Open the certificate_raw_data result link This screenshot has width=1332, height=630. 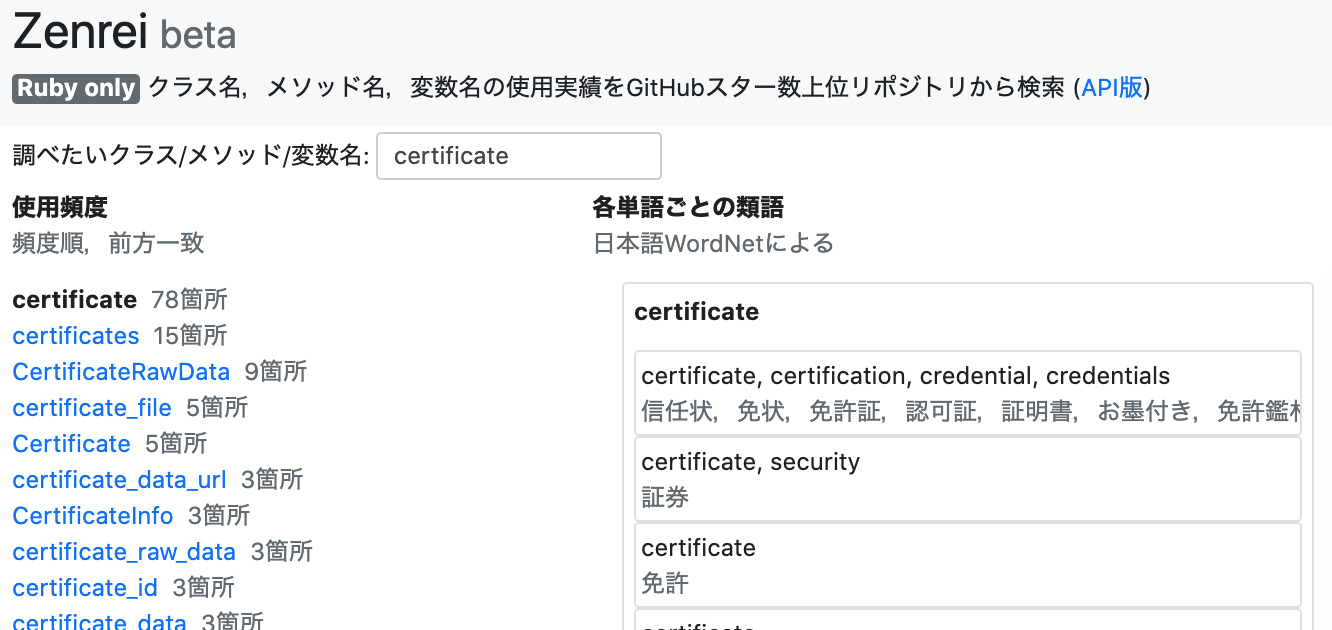124,551
